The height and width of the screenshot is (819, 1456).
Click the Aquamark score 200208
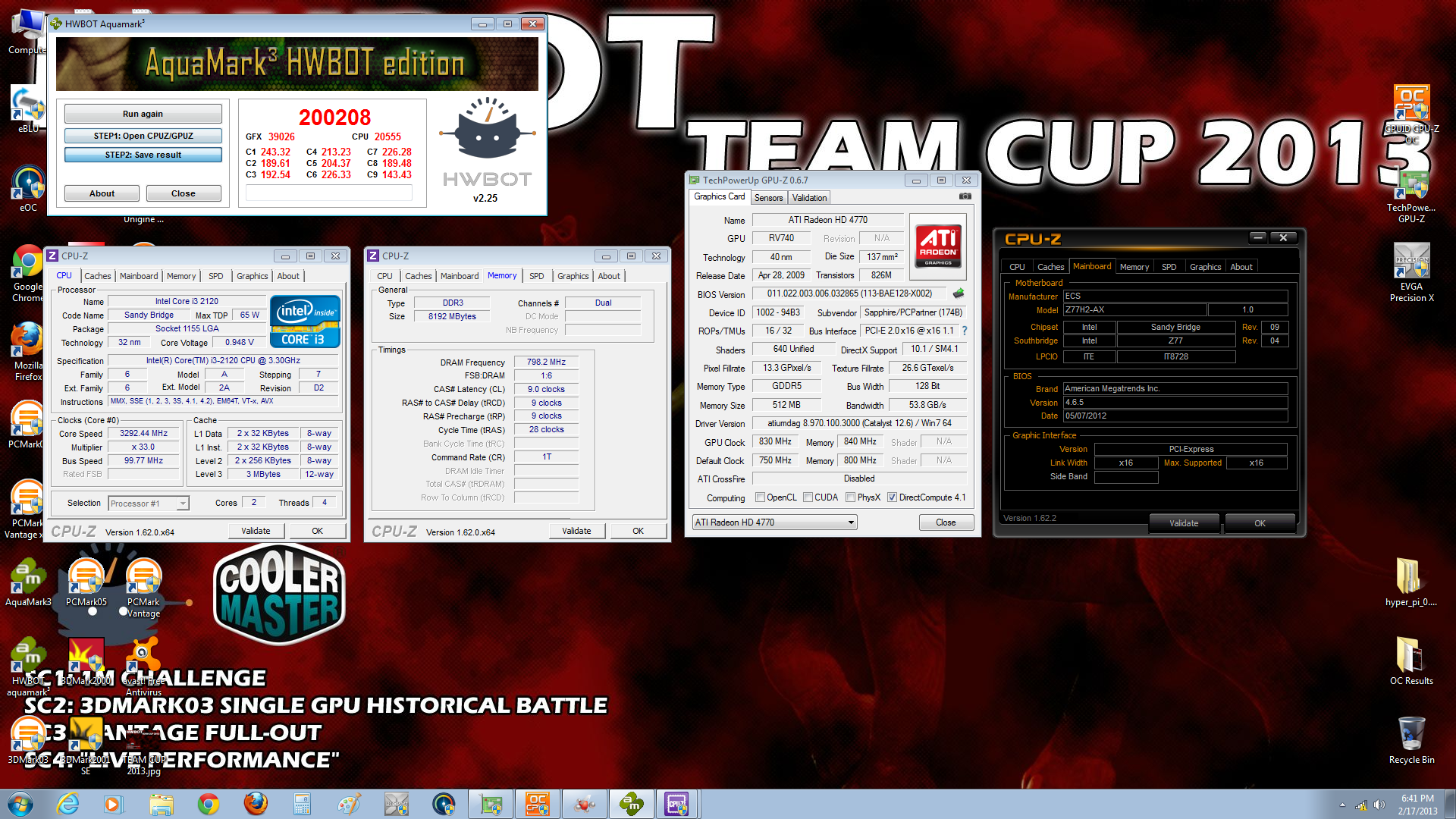(334, 118)
